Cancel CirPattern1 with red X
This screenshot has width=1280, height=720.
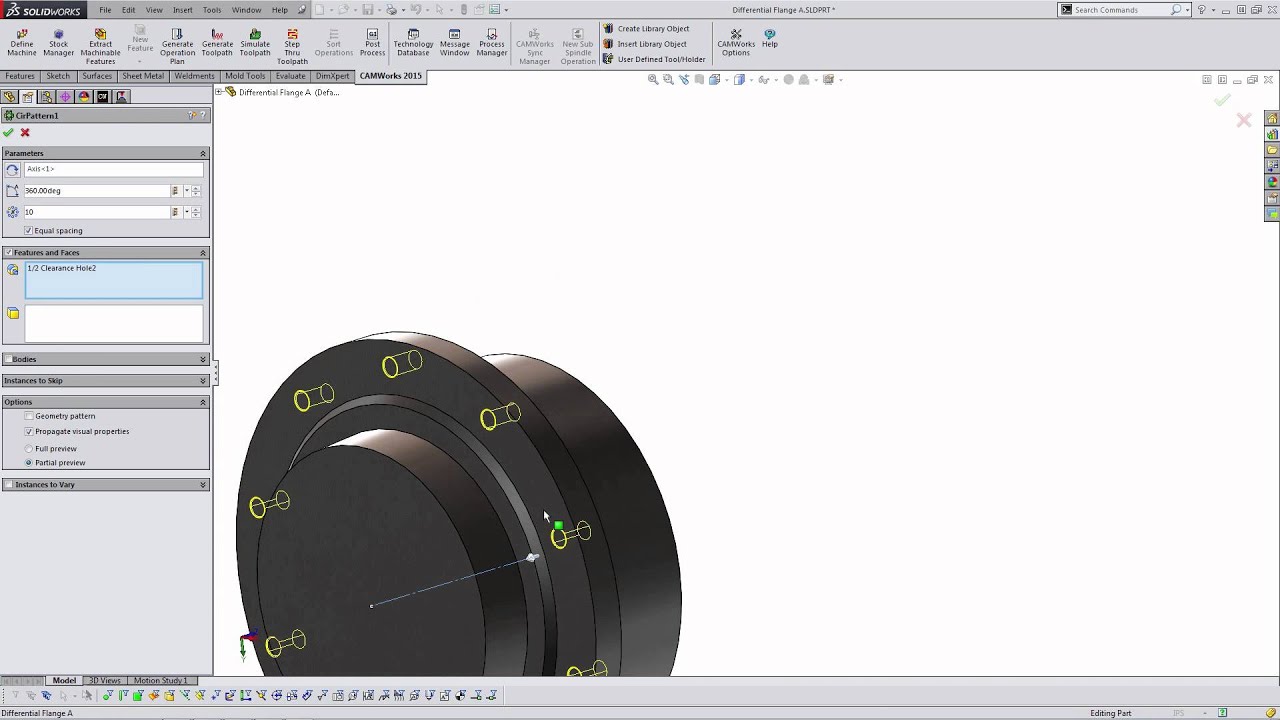tap(25, 132)
